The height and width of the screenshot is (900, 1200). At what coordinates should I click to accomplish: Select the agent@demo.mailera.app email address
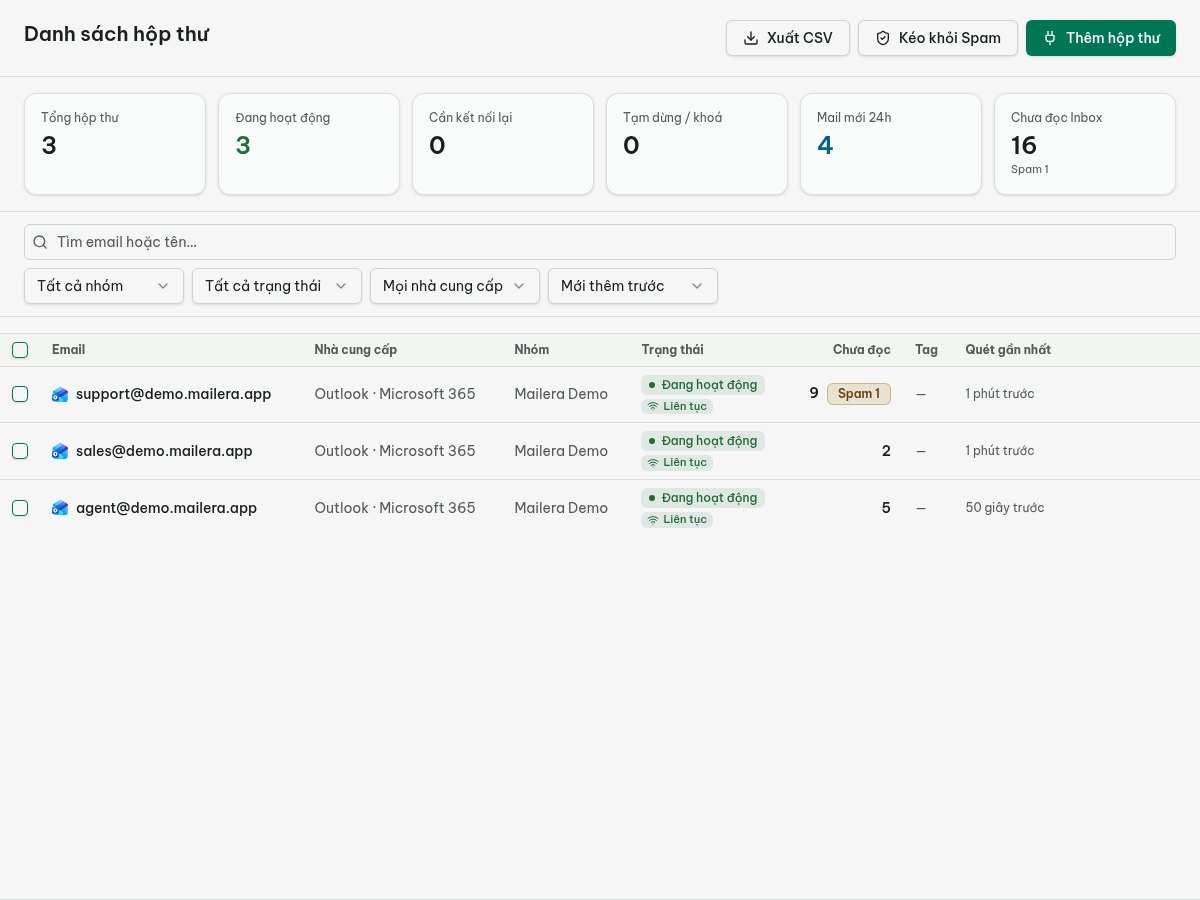(166, 508)
